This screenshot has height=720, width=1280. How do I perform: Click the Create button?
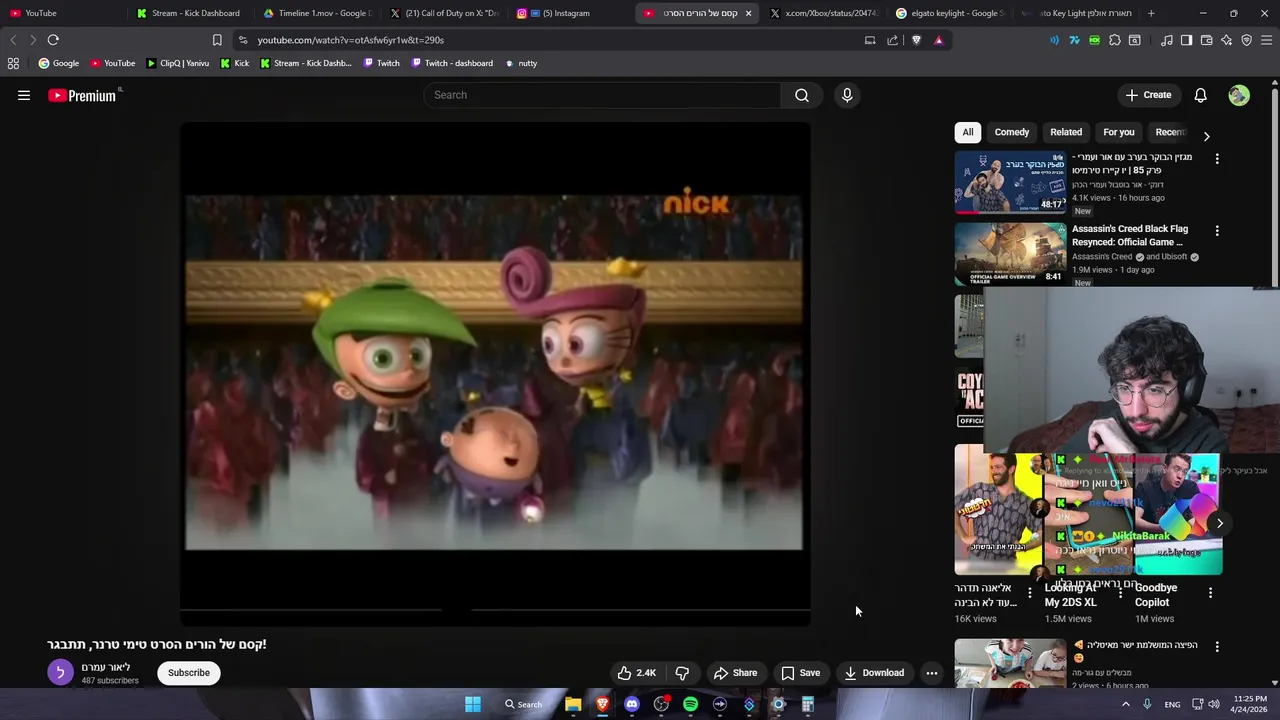pyautogui.click(x=1148, y=95)
